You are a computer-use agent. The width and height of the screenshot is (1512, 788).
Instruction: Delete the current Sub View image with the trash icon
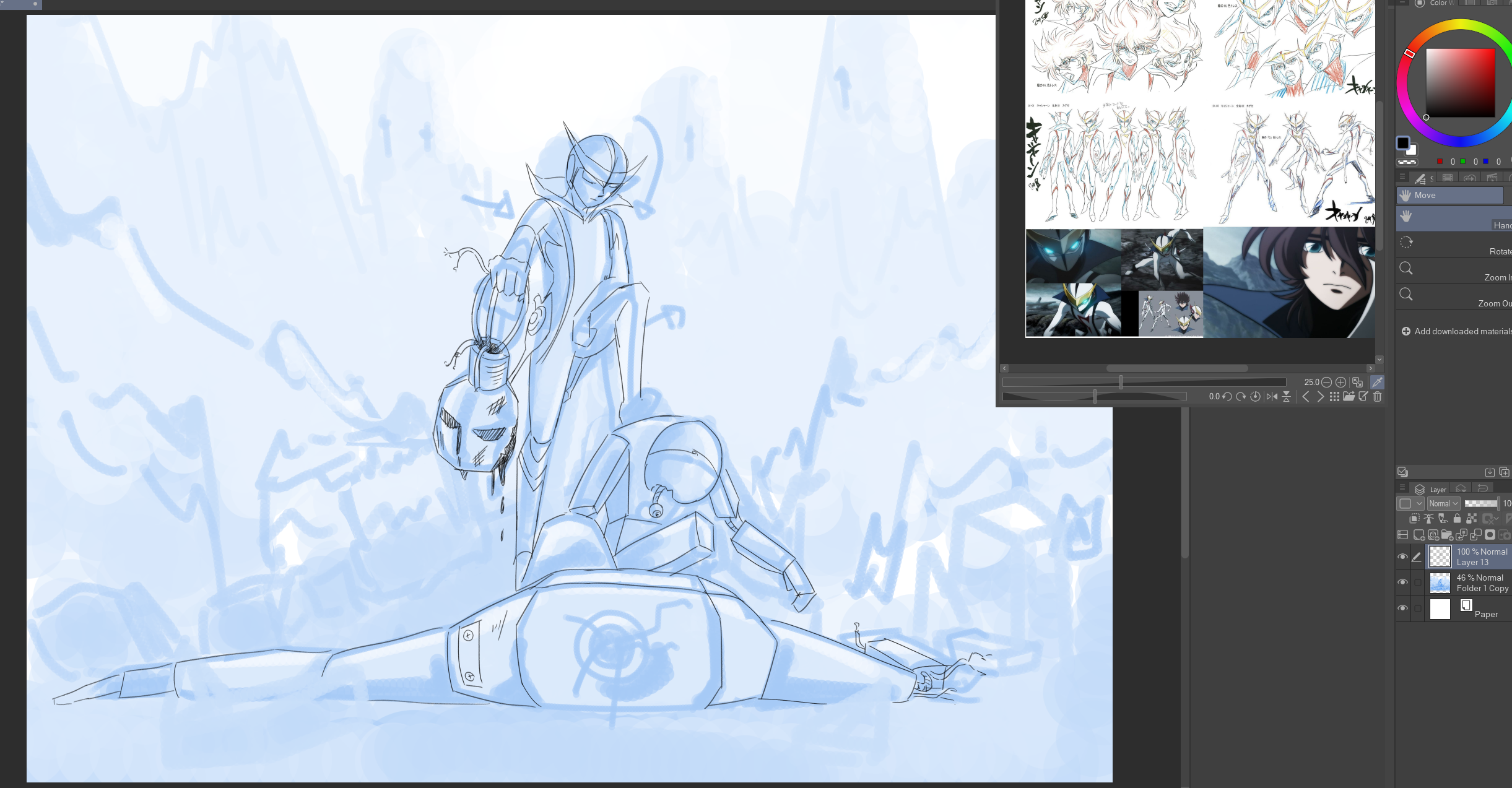pyautogui.click(x=1378, y=397)
